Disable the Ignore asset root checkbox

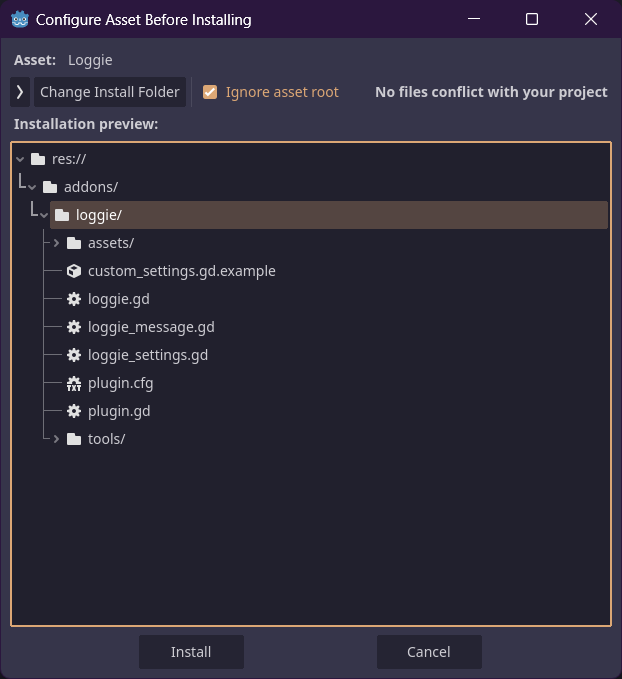pos(210,92)
